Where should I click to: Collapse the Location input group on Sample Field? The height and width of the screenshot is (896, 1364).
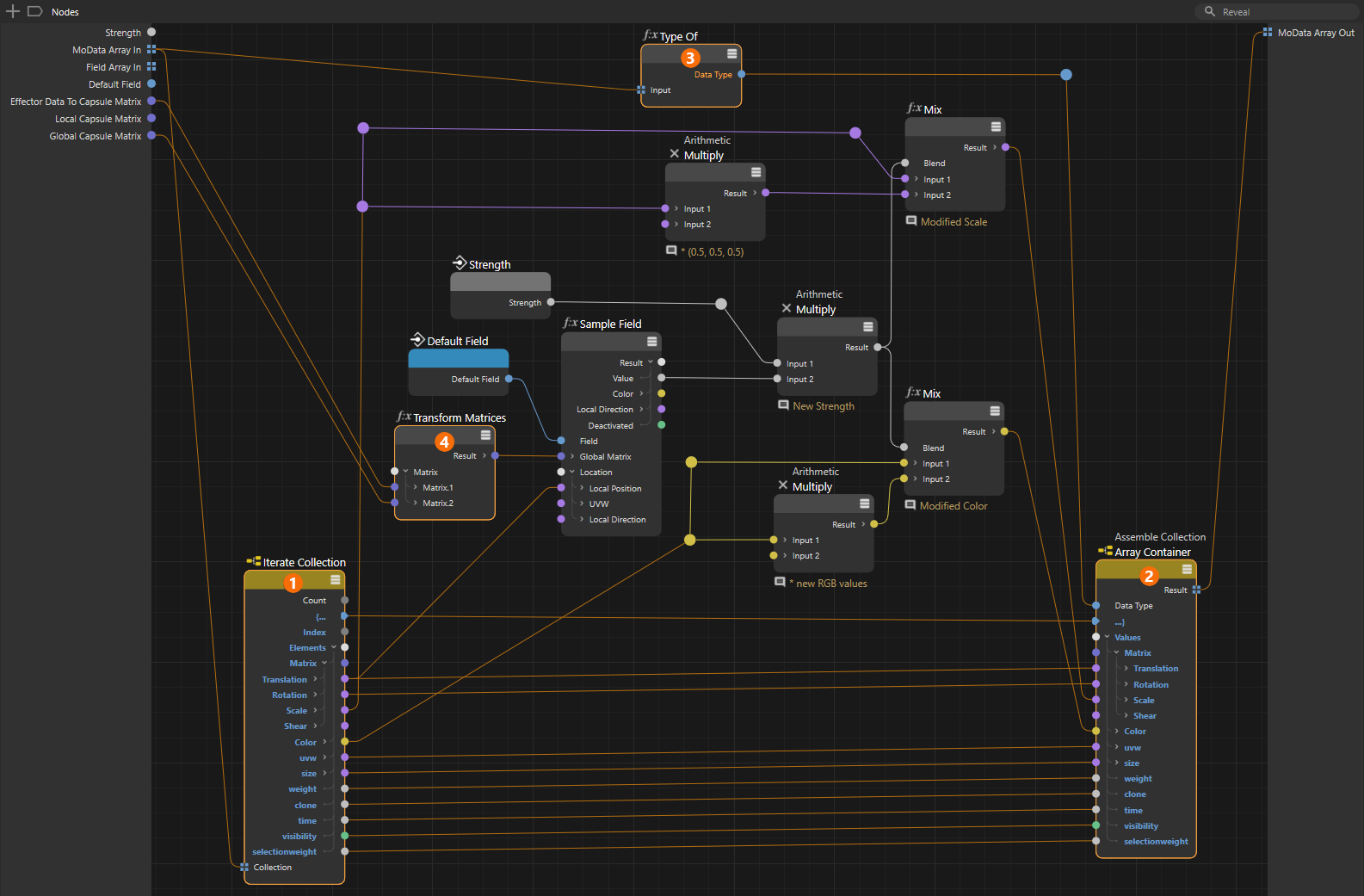pos(571,472)
